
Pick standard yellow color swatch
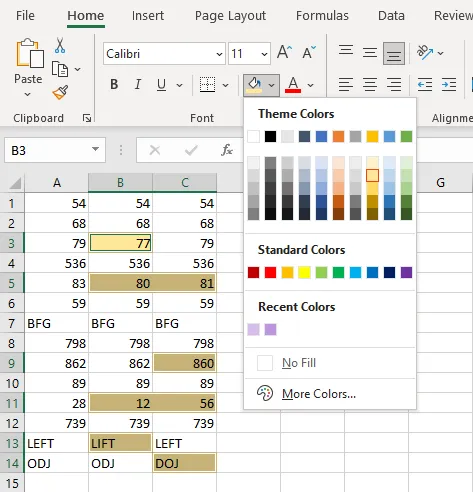pyautogui.click(x=304, y=272)
